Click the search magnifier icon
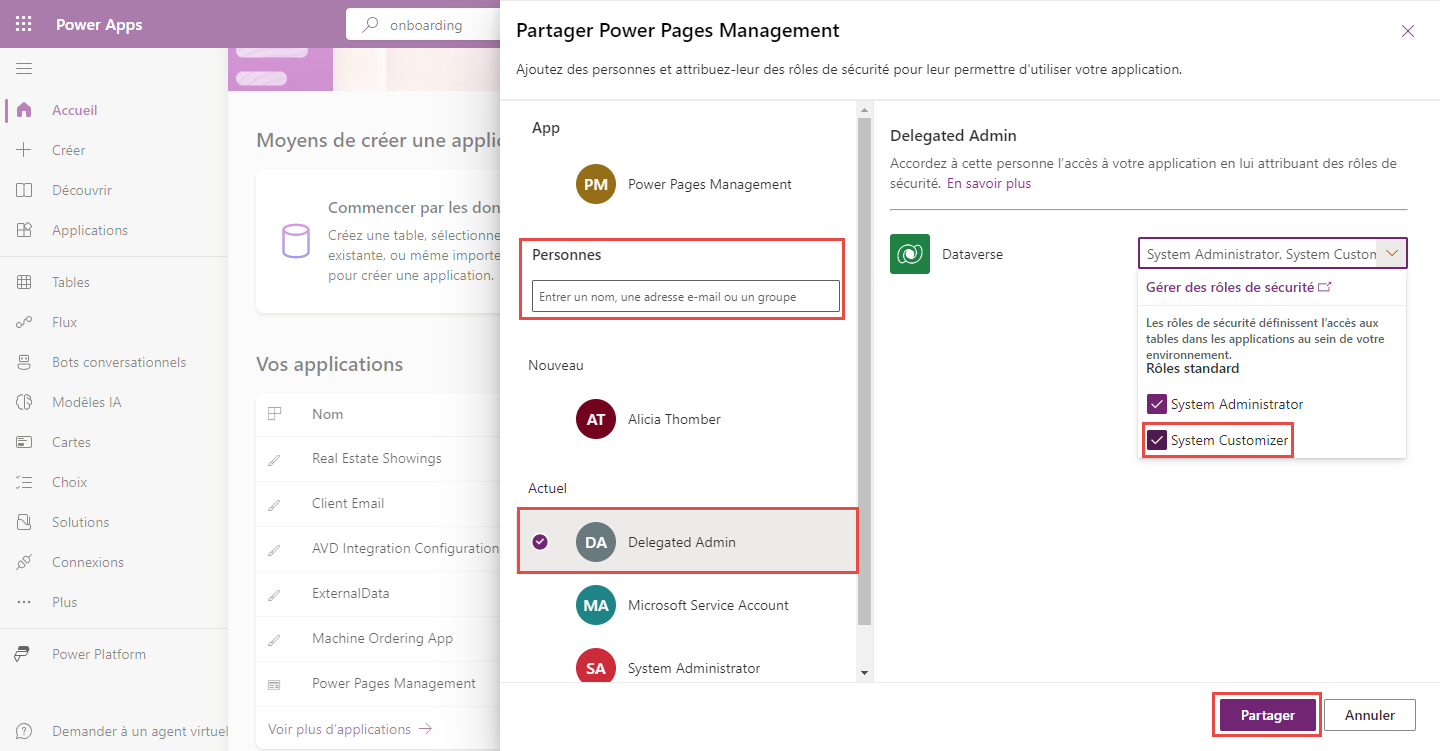Viewport: 1440px width, 751px height. [371, 25]
